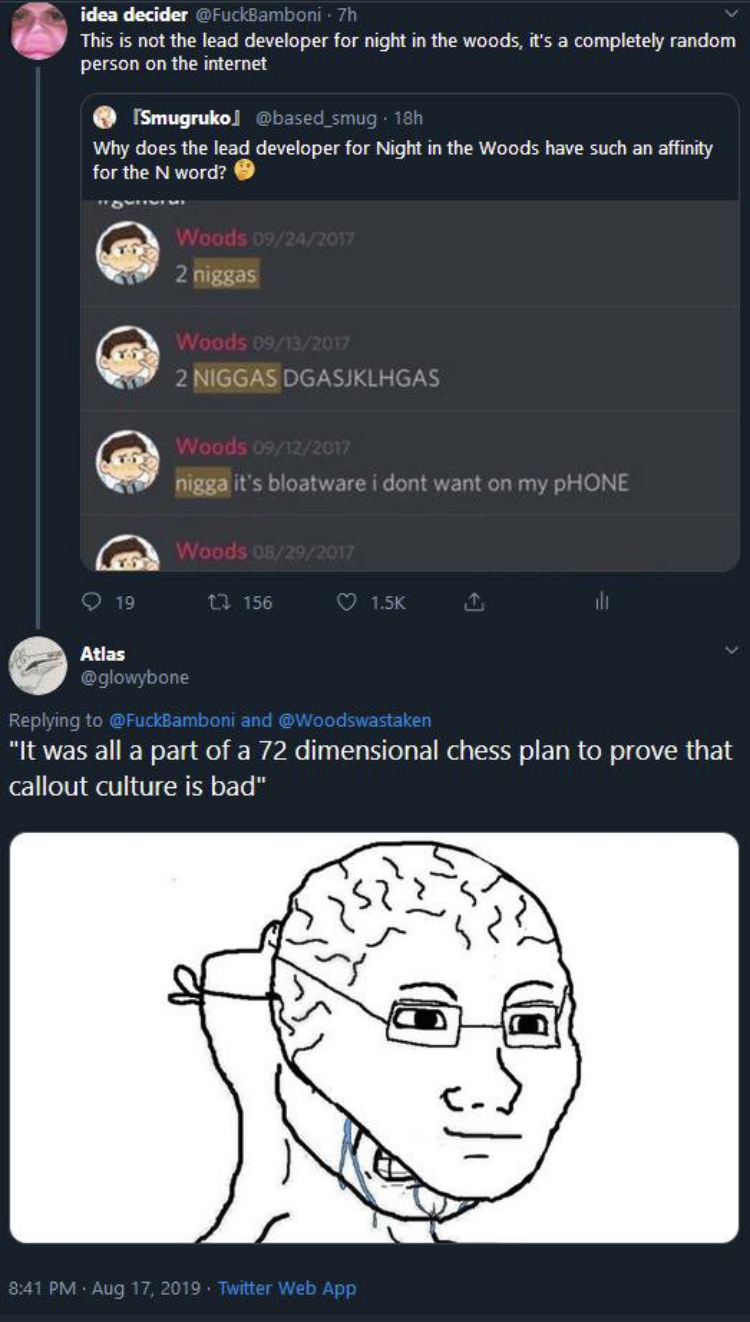
Task: Open Atlas's profile avatar
Action: [x=38, y=665]
